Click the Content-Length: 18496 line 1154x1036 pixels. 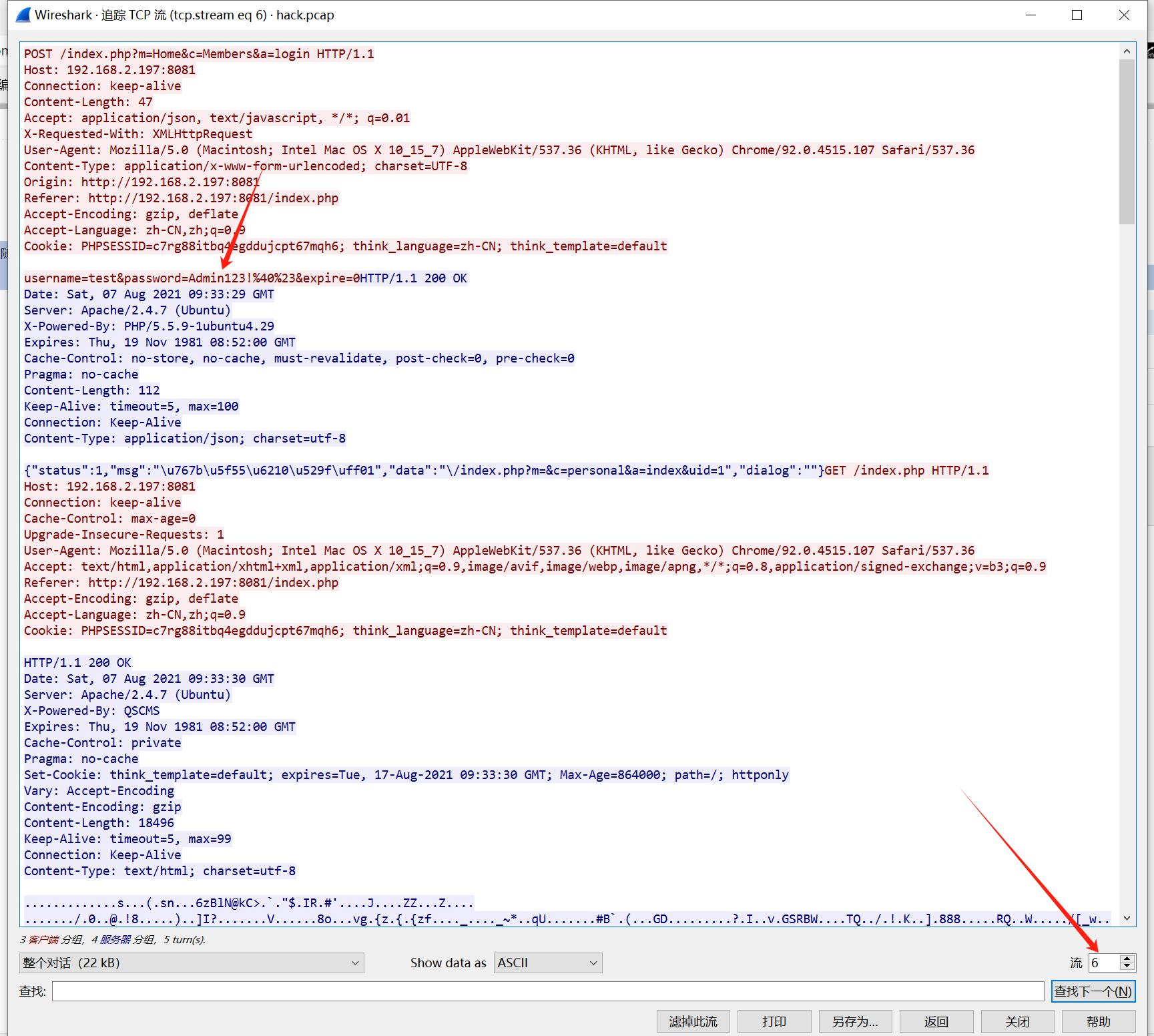pyautogui.click(x=99, y=823)
